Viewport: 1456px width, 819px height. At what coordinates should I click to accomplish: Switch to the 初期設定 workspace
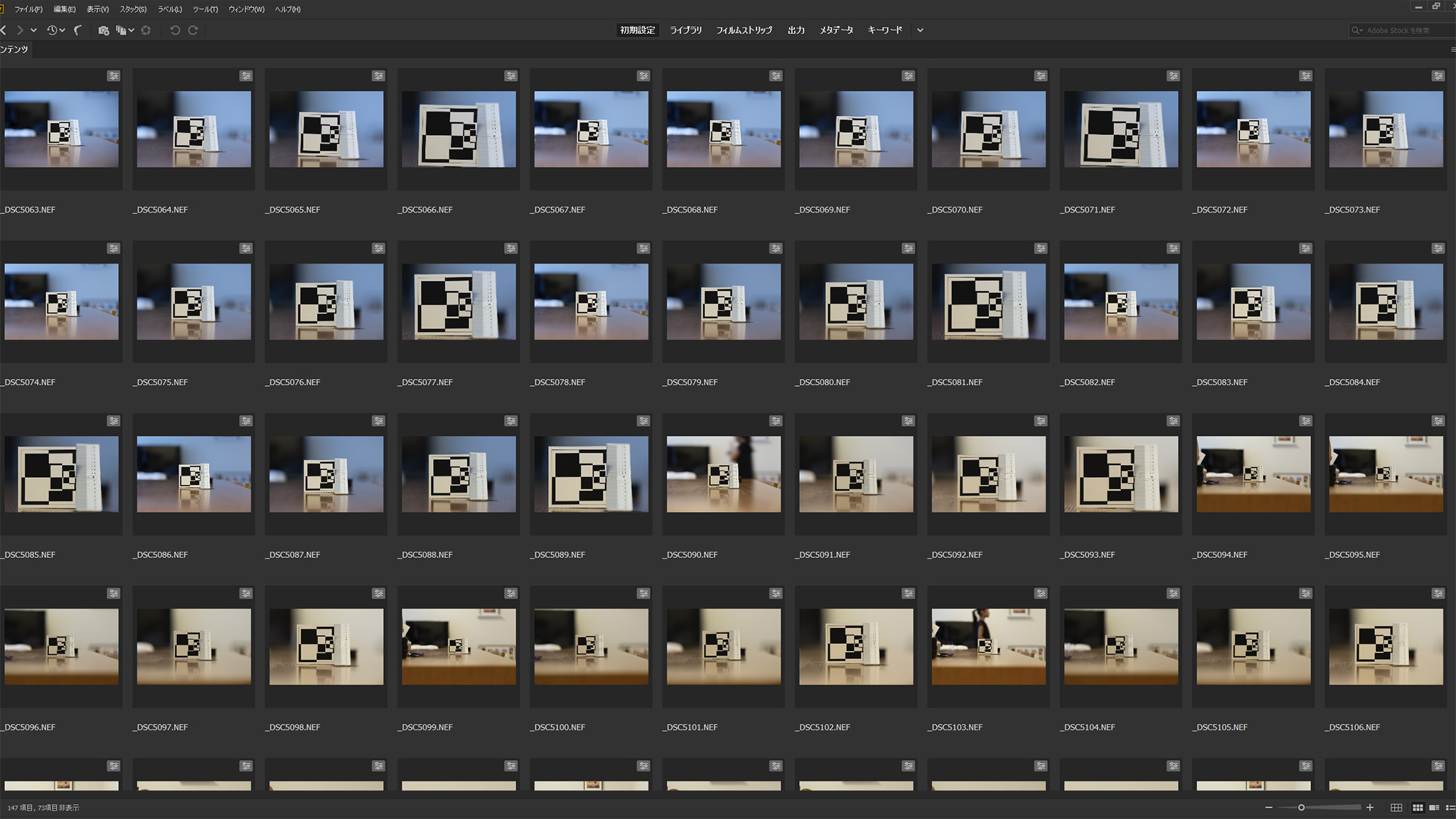pyautogui.click(x=638, y=30)
